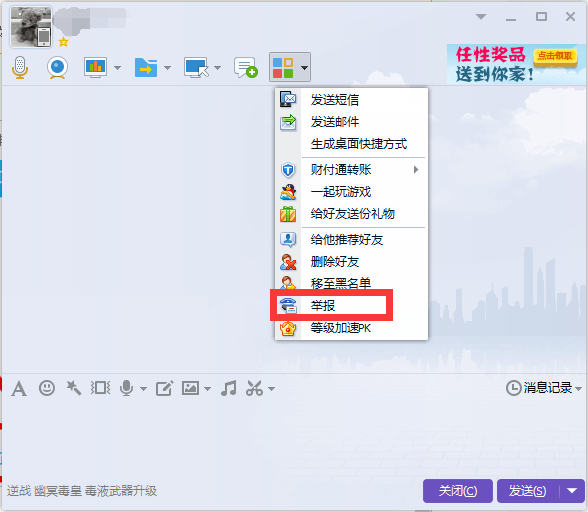Expand voice message dropdown arrow
588x512 pixels.
[x=143, y=389]
